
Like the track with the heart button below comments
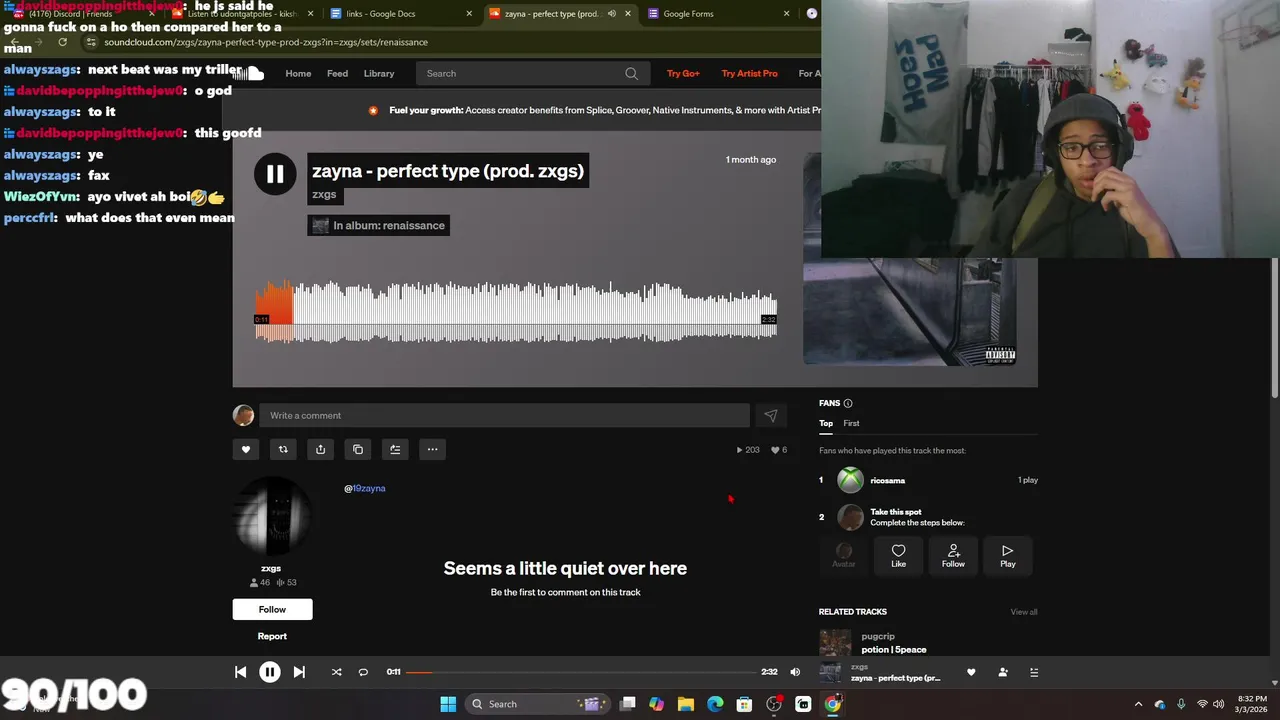pyautogui.click(x=246, y=449)
